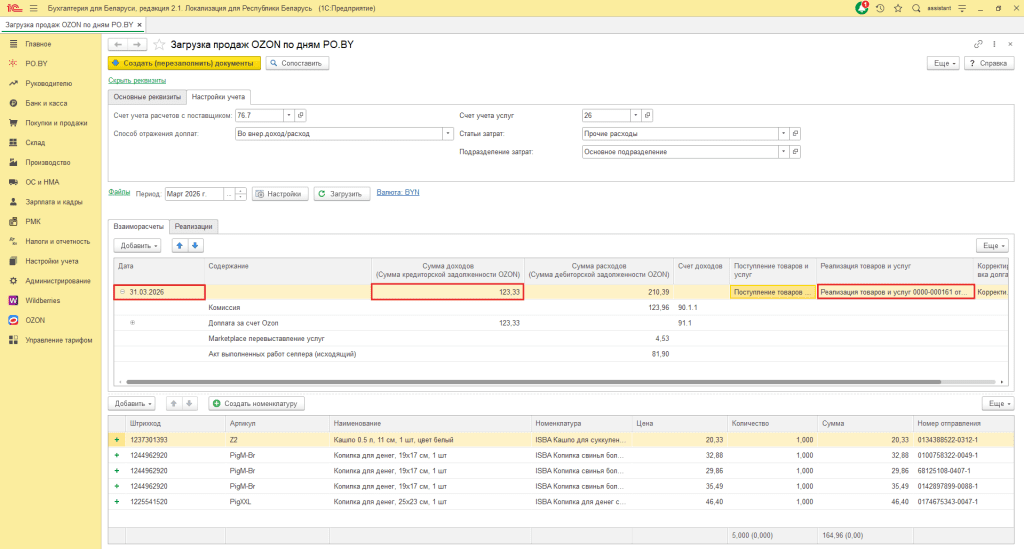The height and width of the screenshot is (549, 1024).
Task: Go back with left arrow button
Action: click(118, 44)
